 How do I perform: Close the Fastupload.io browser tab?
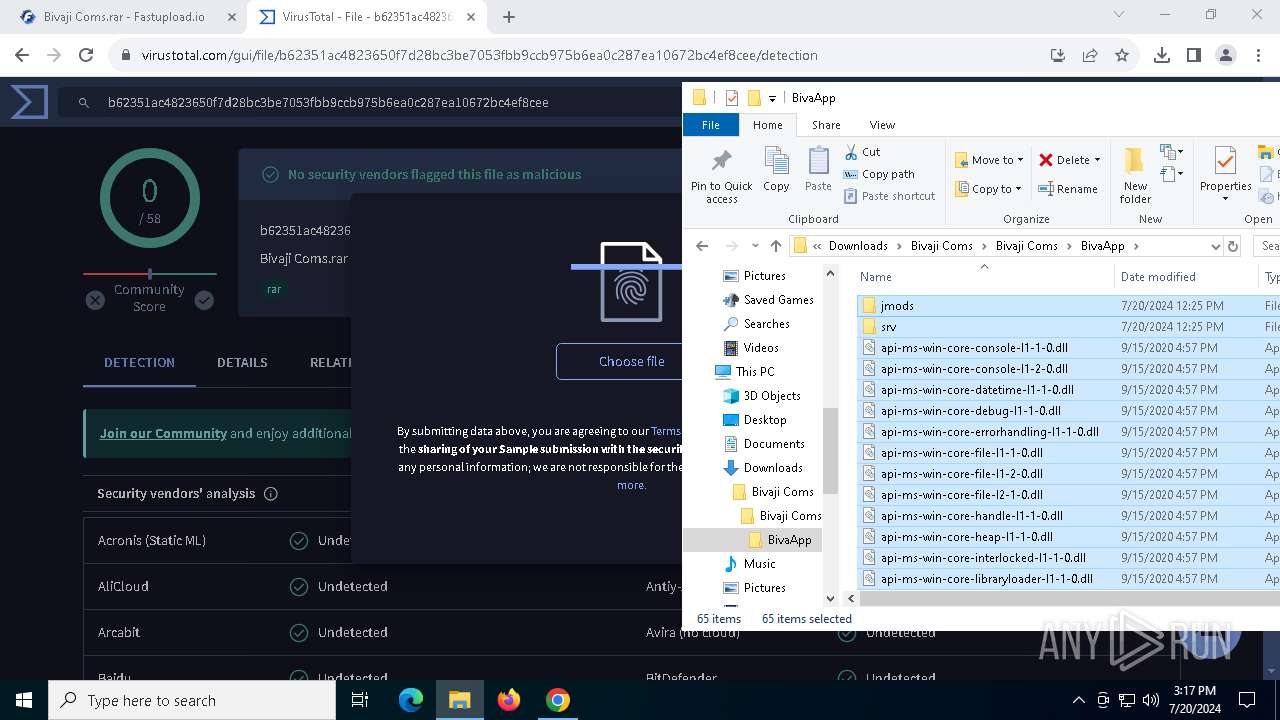(x=232, y=17)
